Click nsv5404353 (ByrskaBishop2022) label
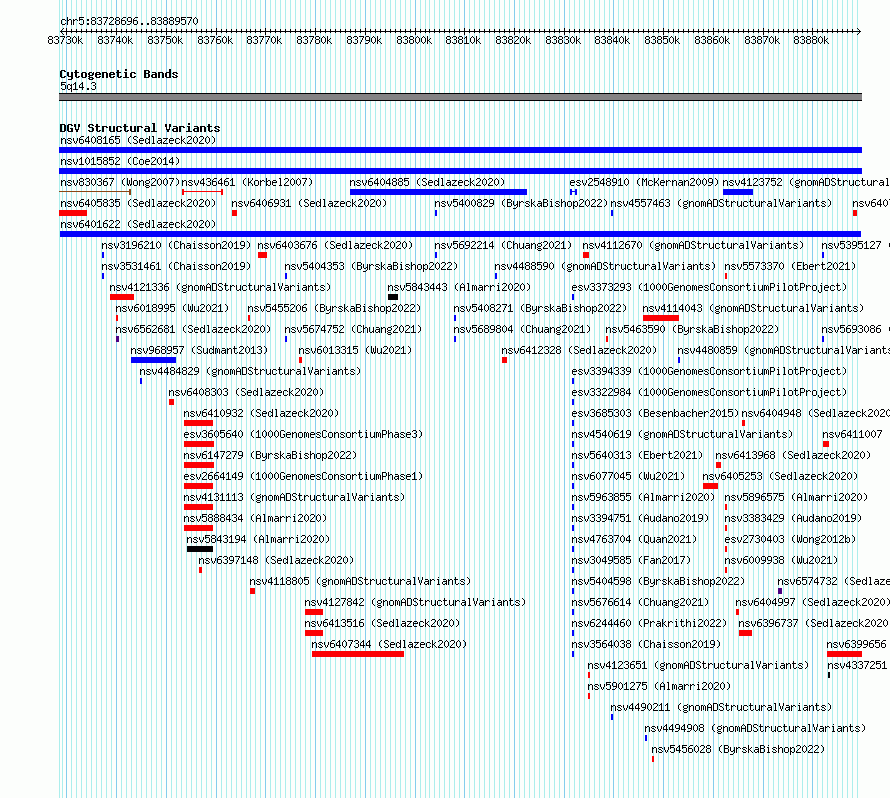 371,266
